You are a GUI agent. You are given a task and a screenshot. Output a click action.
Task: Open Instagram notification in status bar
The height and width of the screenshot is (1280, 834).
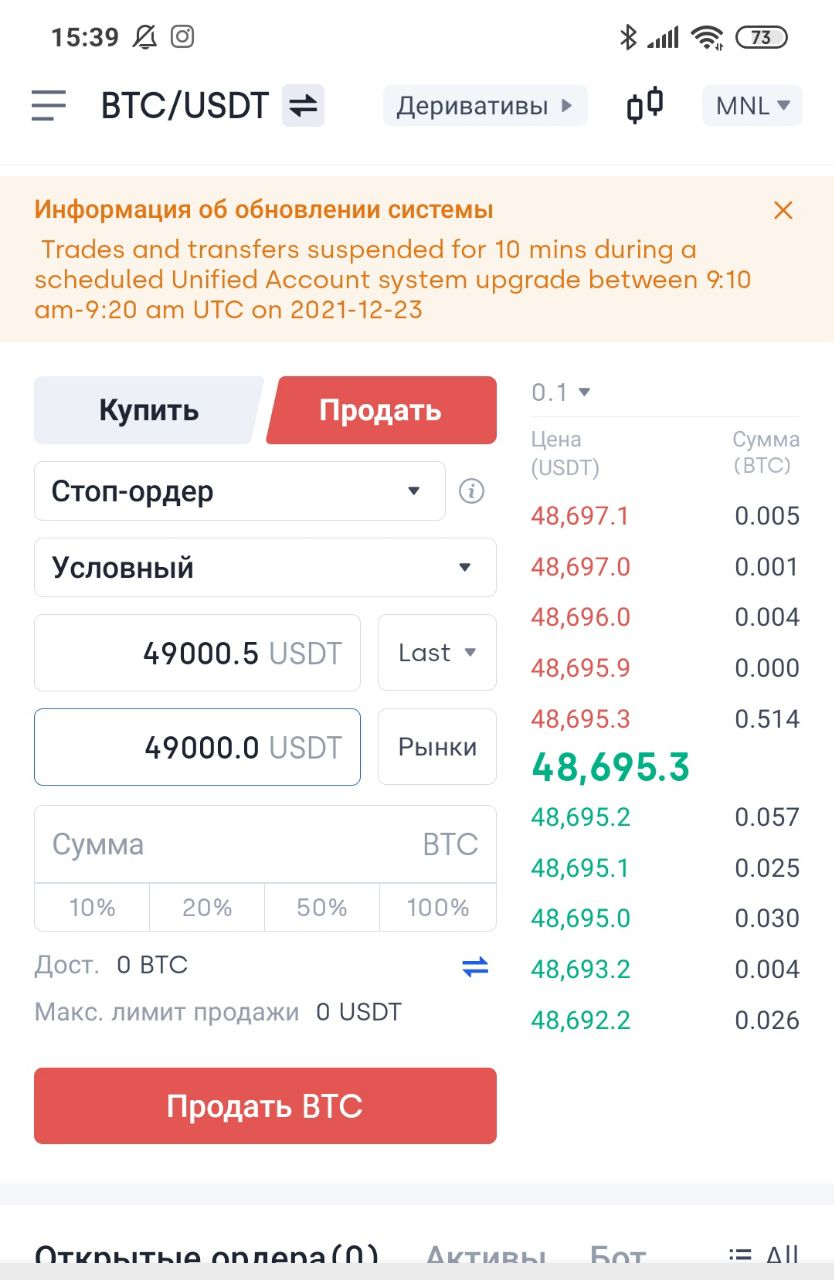point(182,38)
